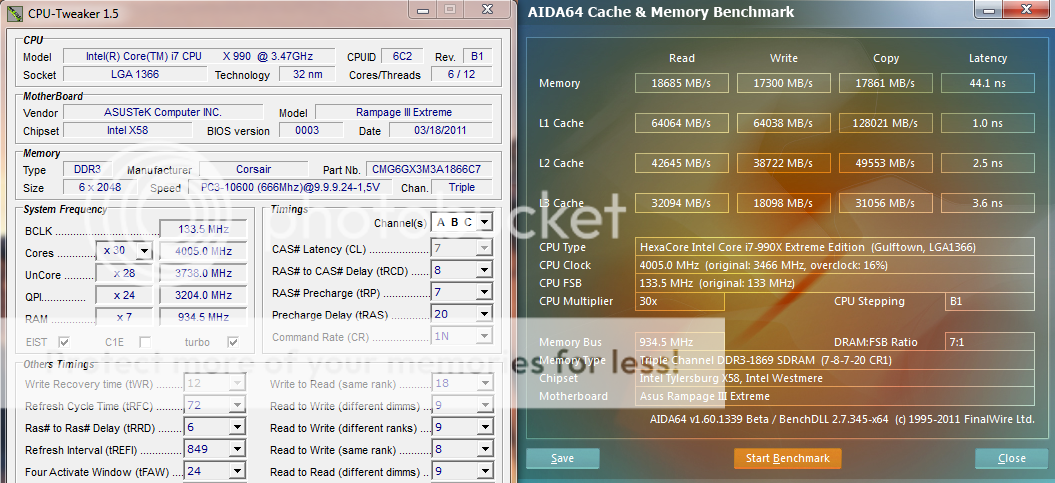Click the BIOS Date 03/18/2011 field
Viewport: 1055px width, 483px height.
point(441,131)
